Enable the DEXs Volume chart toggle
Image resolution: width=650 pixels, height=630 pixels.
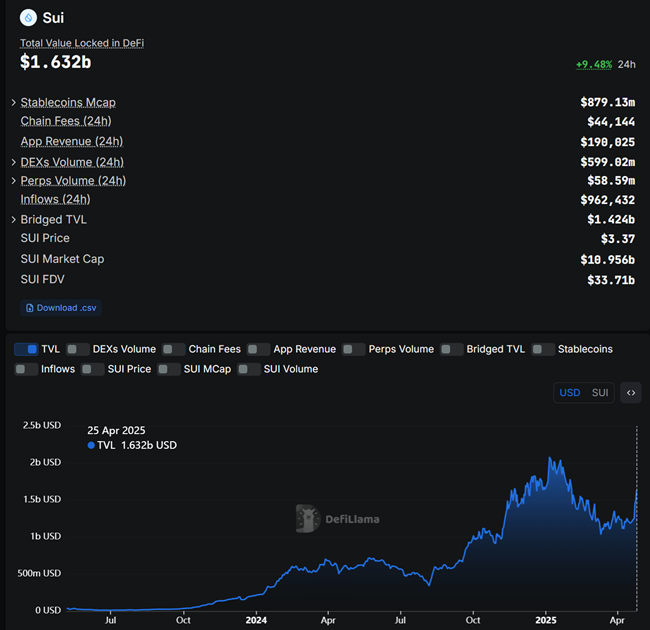coord(78,349)
